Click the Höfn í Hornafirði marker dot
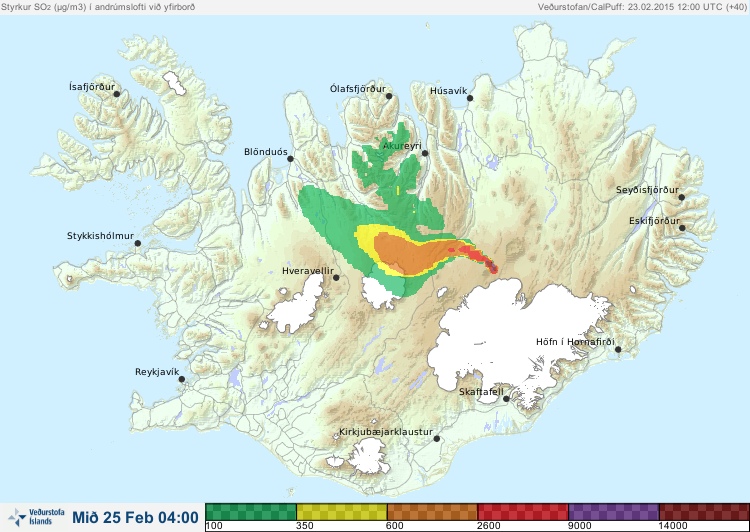Viewport: 750px width, 532px height. 618,349
